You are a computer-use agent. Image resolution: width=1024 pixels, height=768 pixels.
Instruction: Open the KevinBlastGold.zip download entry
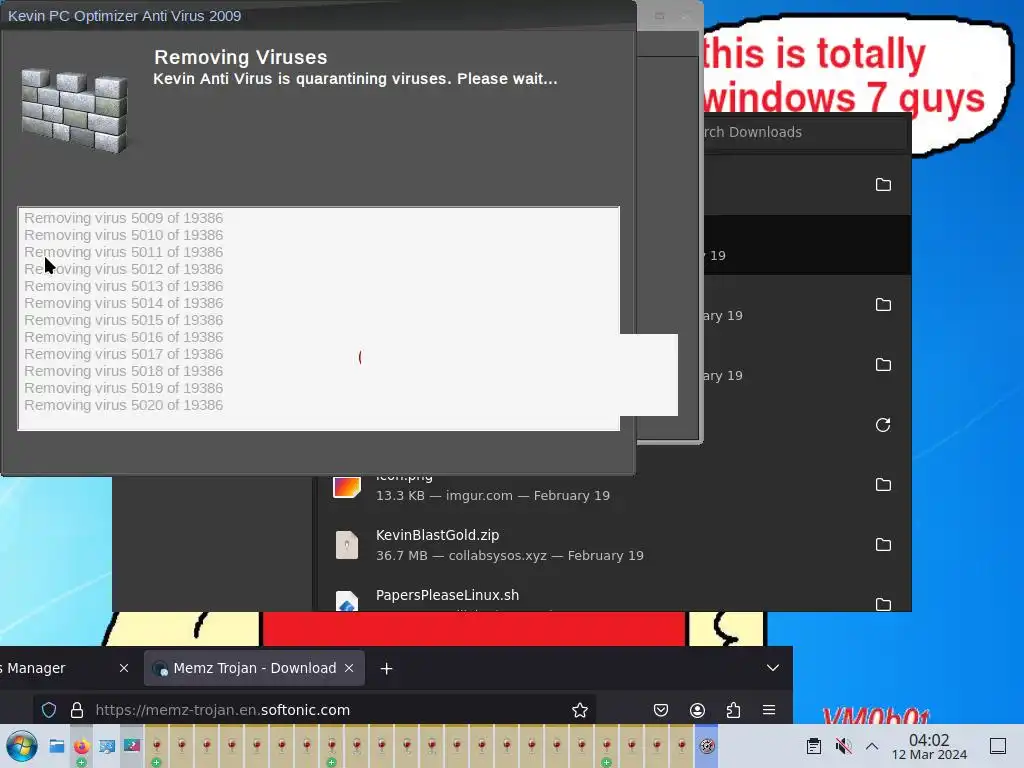(614, 545)
